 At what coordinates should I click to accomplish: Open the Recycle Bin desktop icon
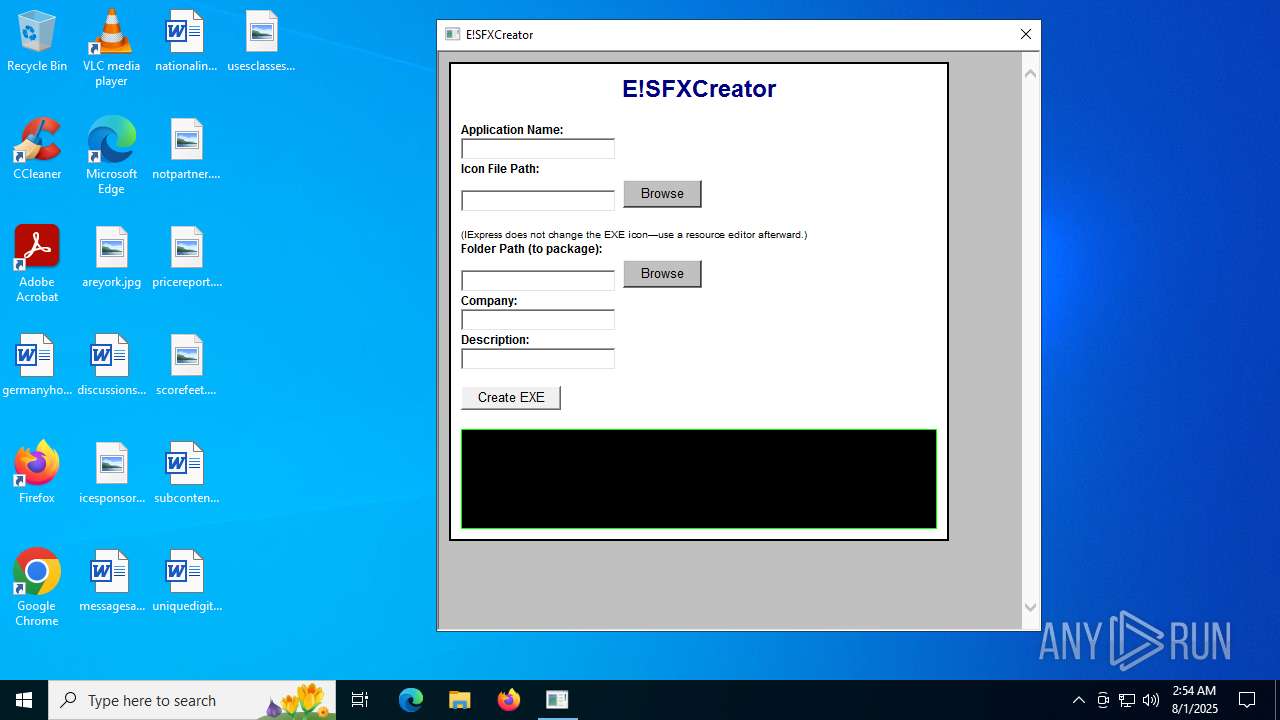(37, 42)
